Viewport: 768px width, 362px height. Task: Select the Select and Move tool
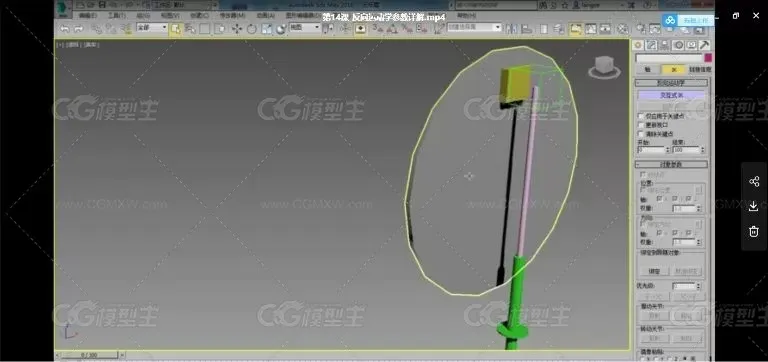click(x=237, y=29)
